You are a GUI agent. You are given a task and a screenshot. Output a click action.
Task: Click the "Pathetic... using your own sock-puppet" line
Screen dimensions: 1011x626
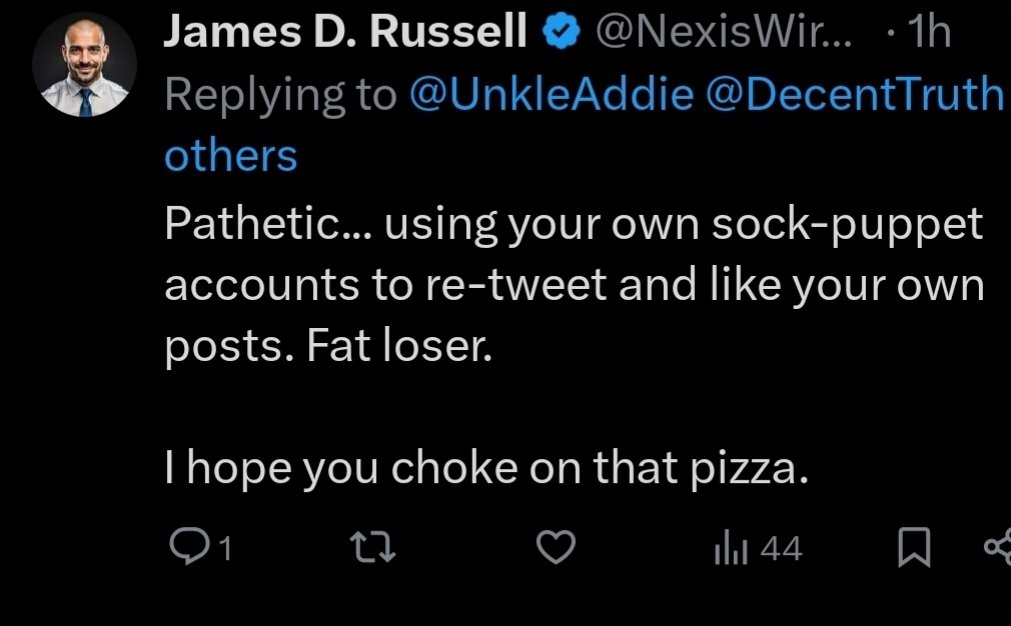573,226
